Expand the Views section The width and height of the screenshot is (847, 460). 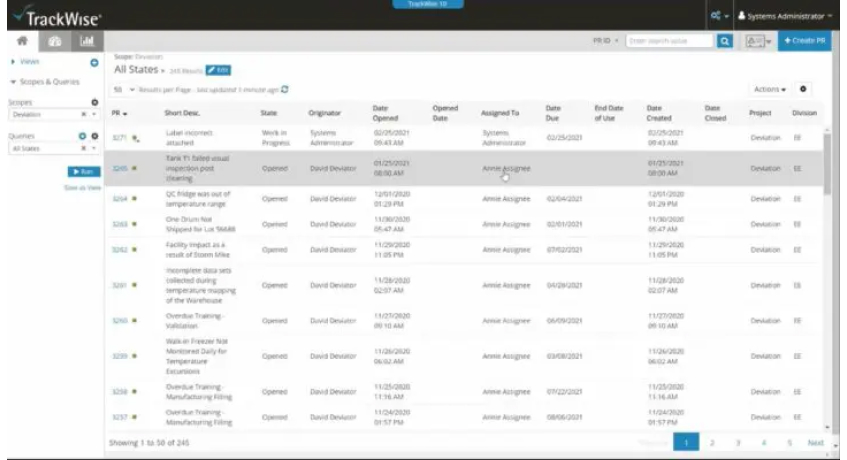tap(24, 63)
